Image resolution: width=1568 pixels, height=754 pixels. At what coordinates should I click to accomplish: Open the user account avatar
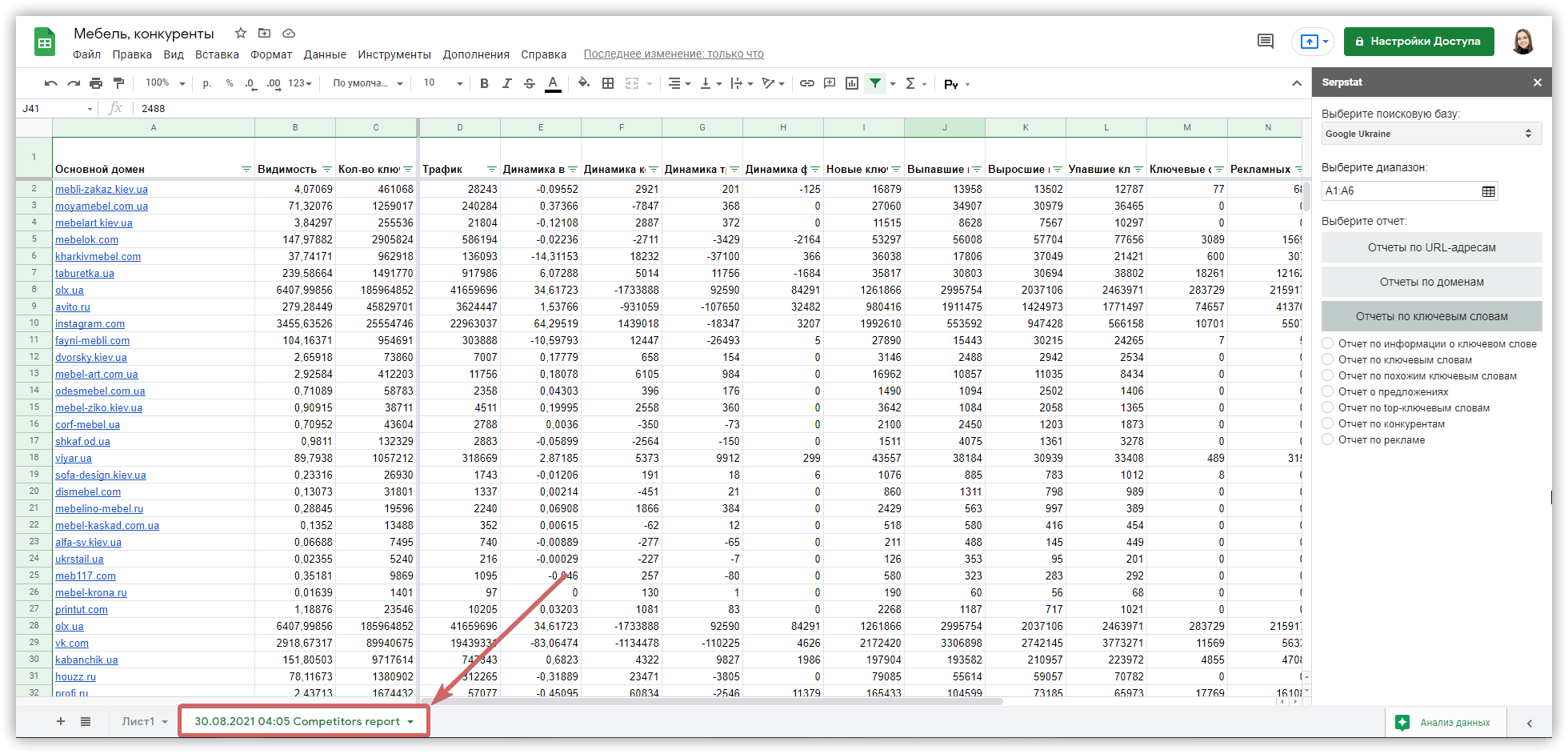click(1523, 41)
